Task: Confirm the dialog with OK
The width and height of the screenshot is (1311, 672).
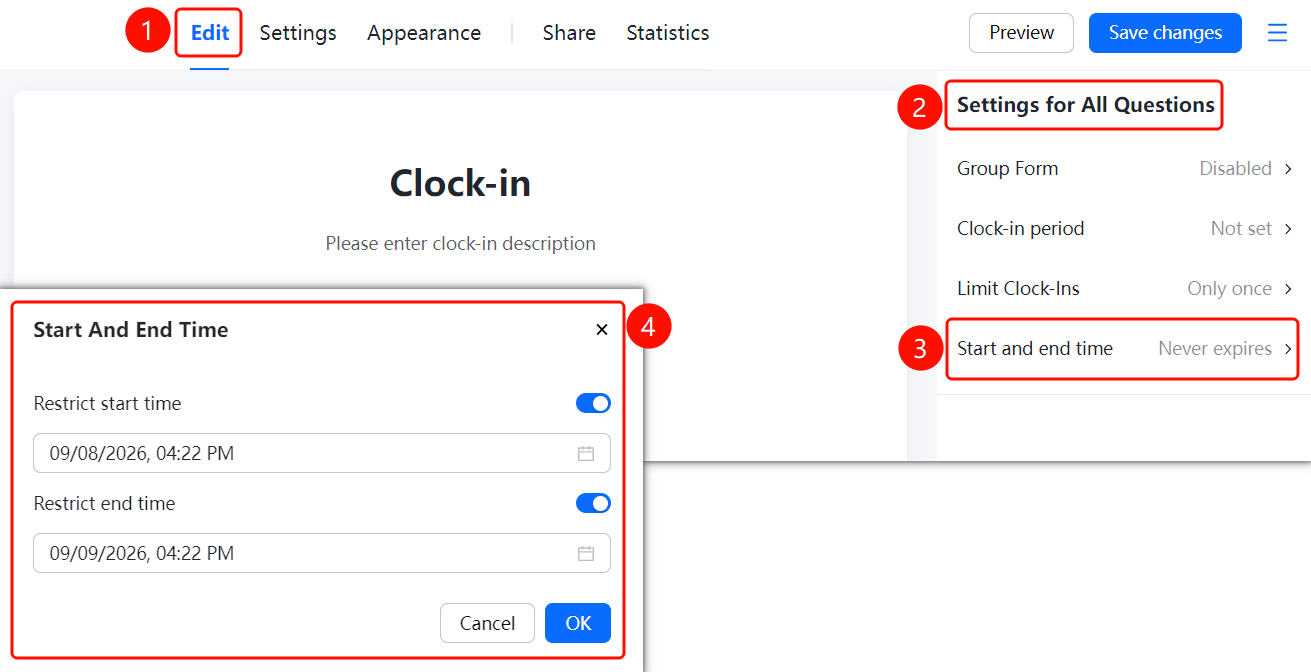Action: coord(578,623)
